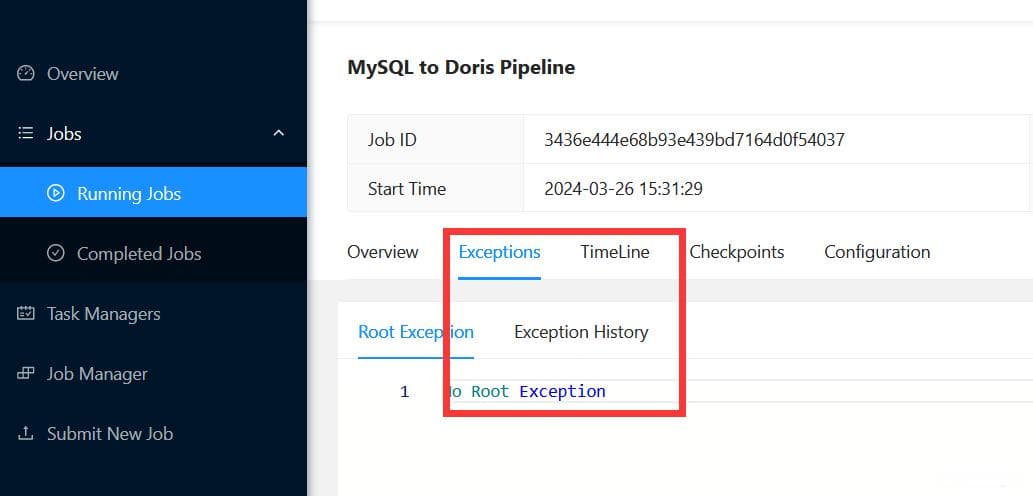Click the Submit New Job upload icon
The height and width of the screenshot is (496, 1033).
tap(25, 433)
